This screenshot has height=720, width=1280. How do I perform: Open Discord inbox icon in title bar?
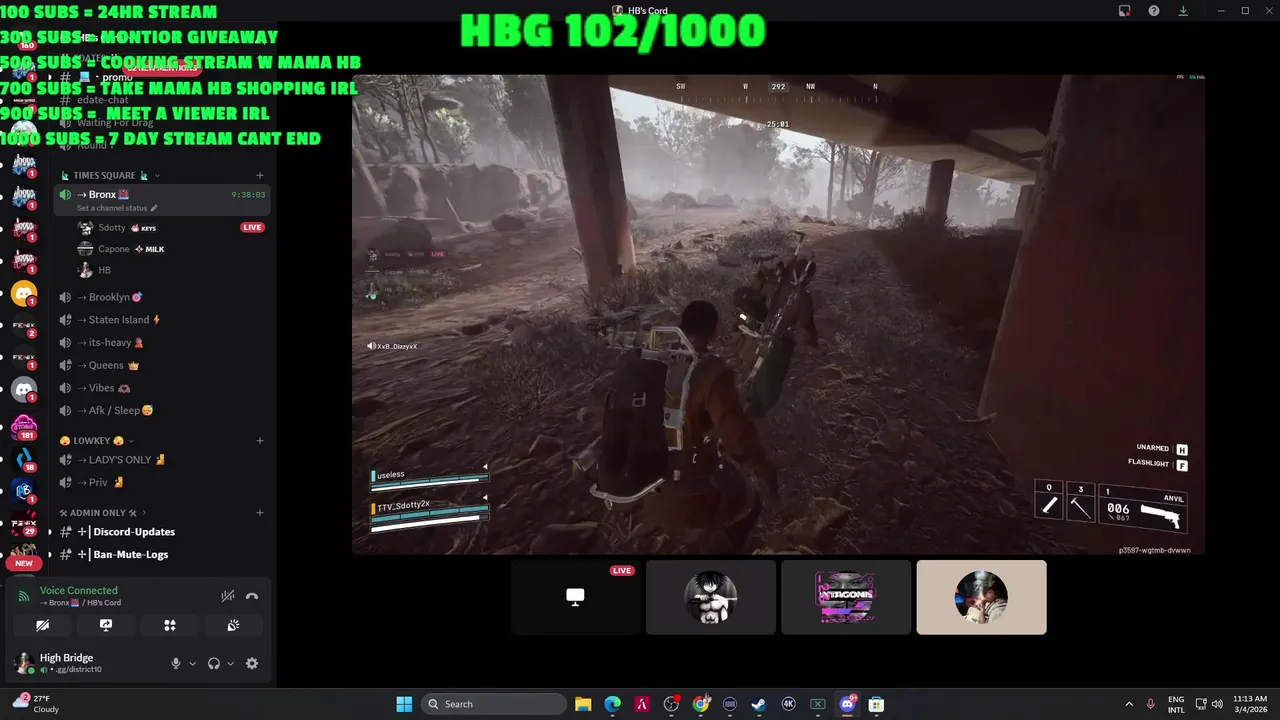coord(1124,11)
